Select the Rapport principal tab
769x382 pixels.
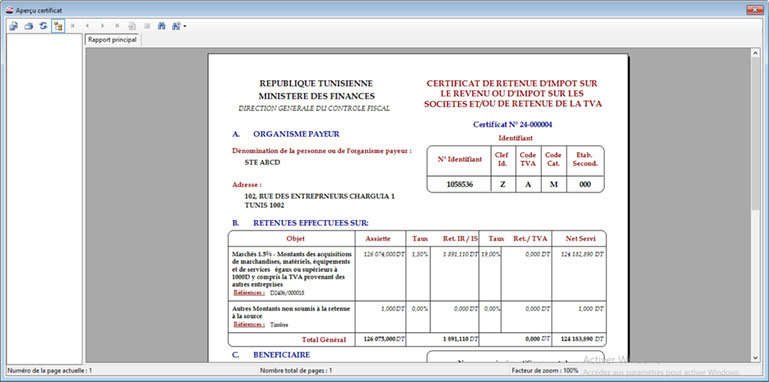point(112,40)
